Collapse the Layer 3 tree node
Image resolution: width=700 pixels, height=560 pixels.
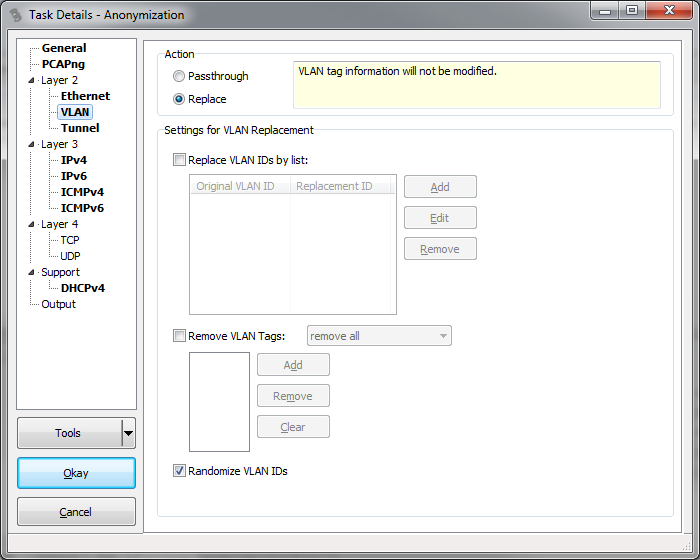[x=31, y=144]
